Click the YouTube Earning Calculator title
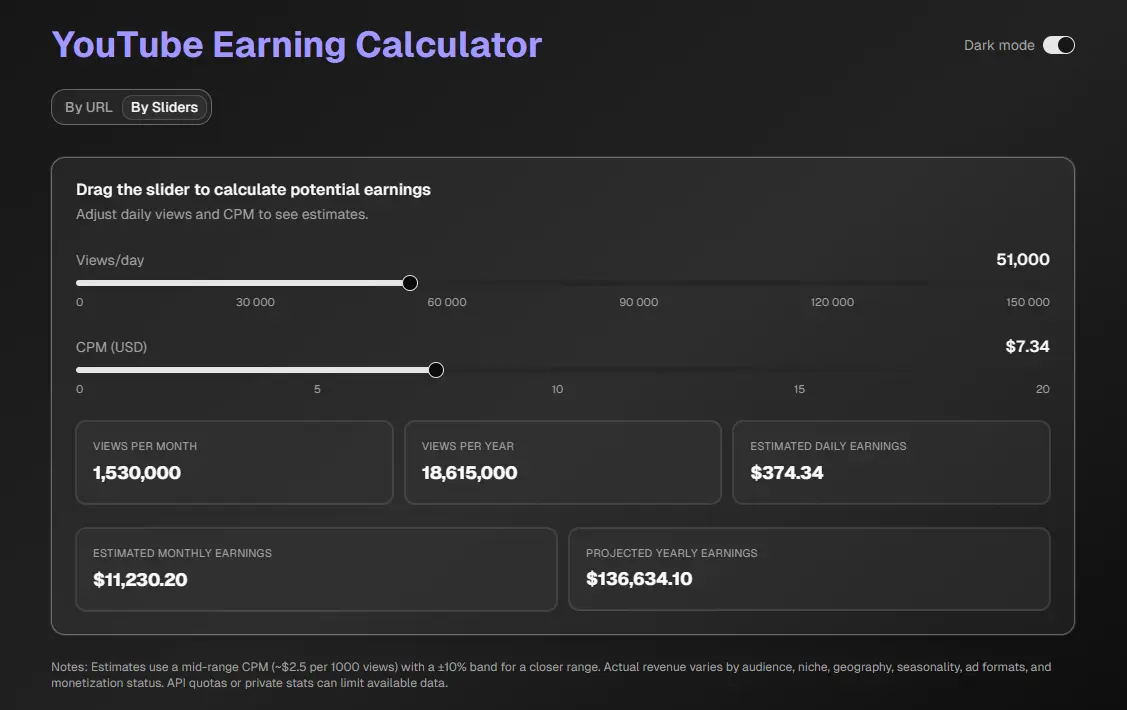This screenshot has width=1127, height=710. [297, 45]
